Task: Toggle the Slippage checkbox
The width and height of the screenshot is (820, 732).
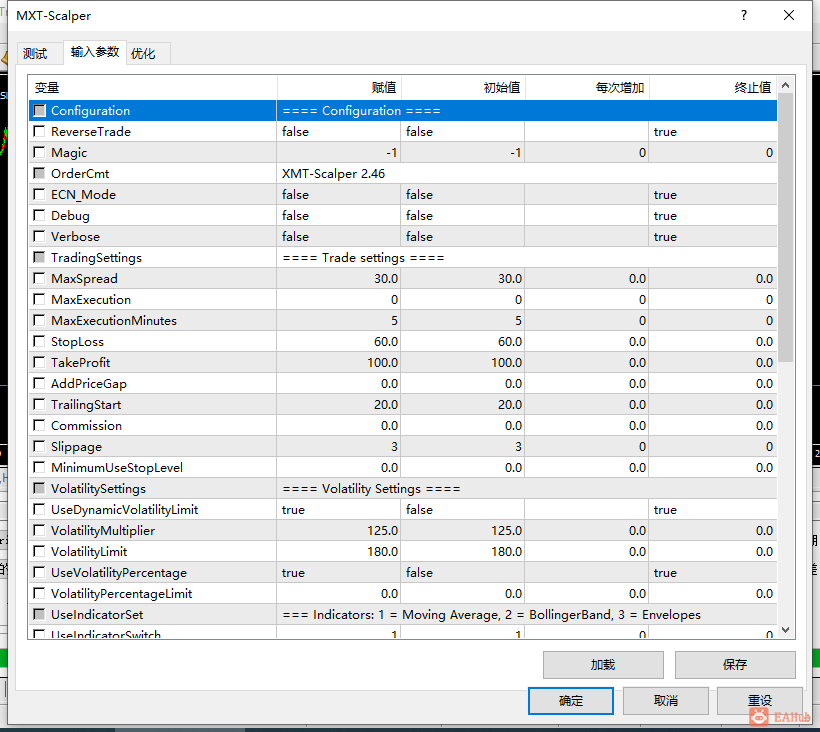Action: pos(39,447)
